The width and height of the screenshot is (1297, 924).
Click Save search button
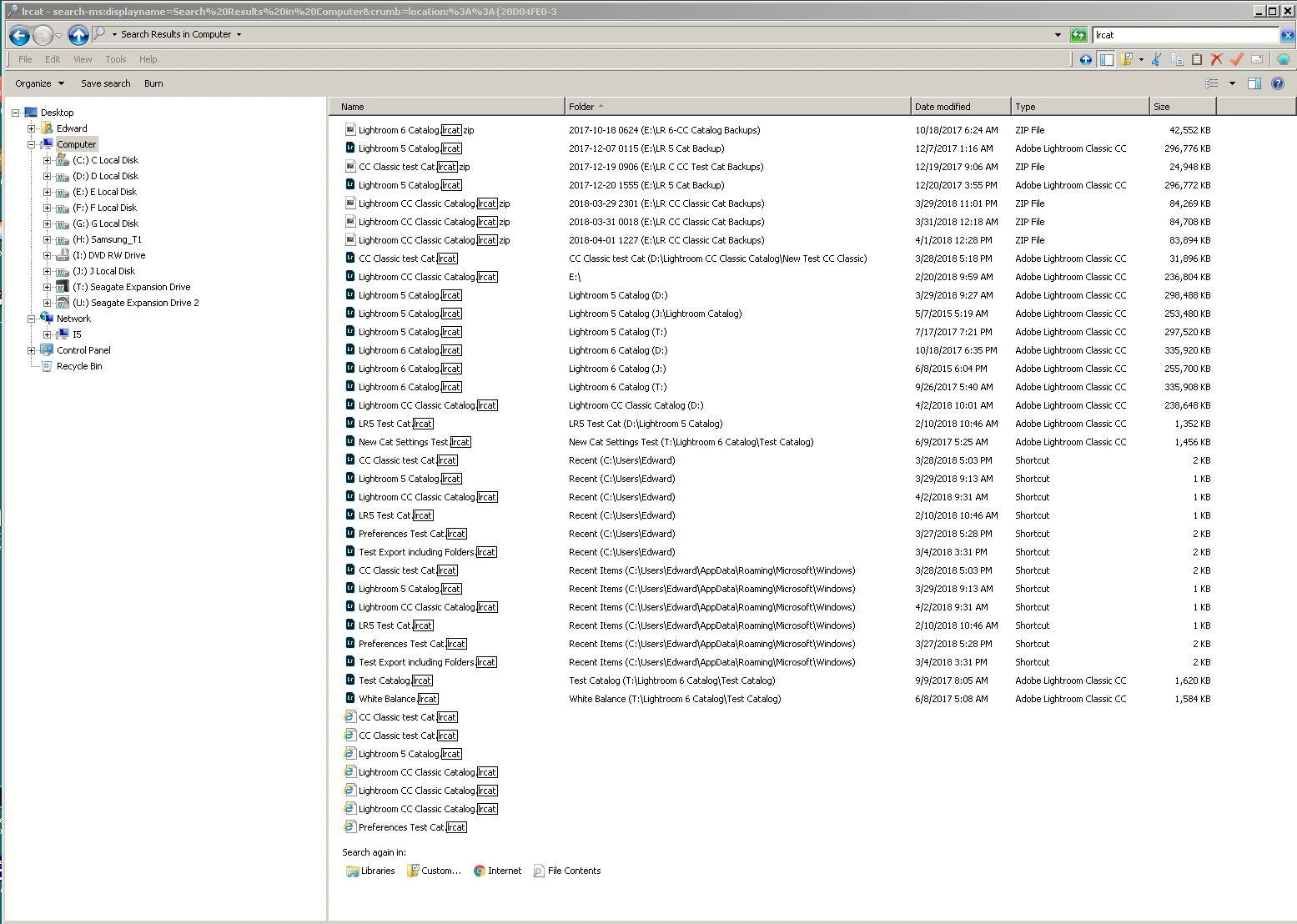point(105,83)
